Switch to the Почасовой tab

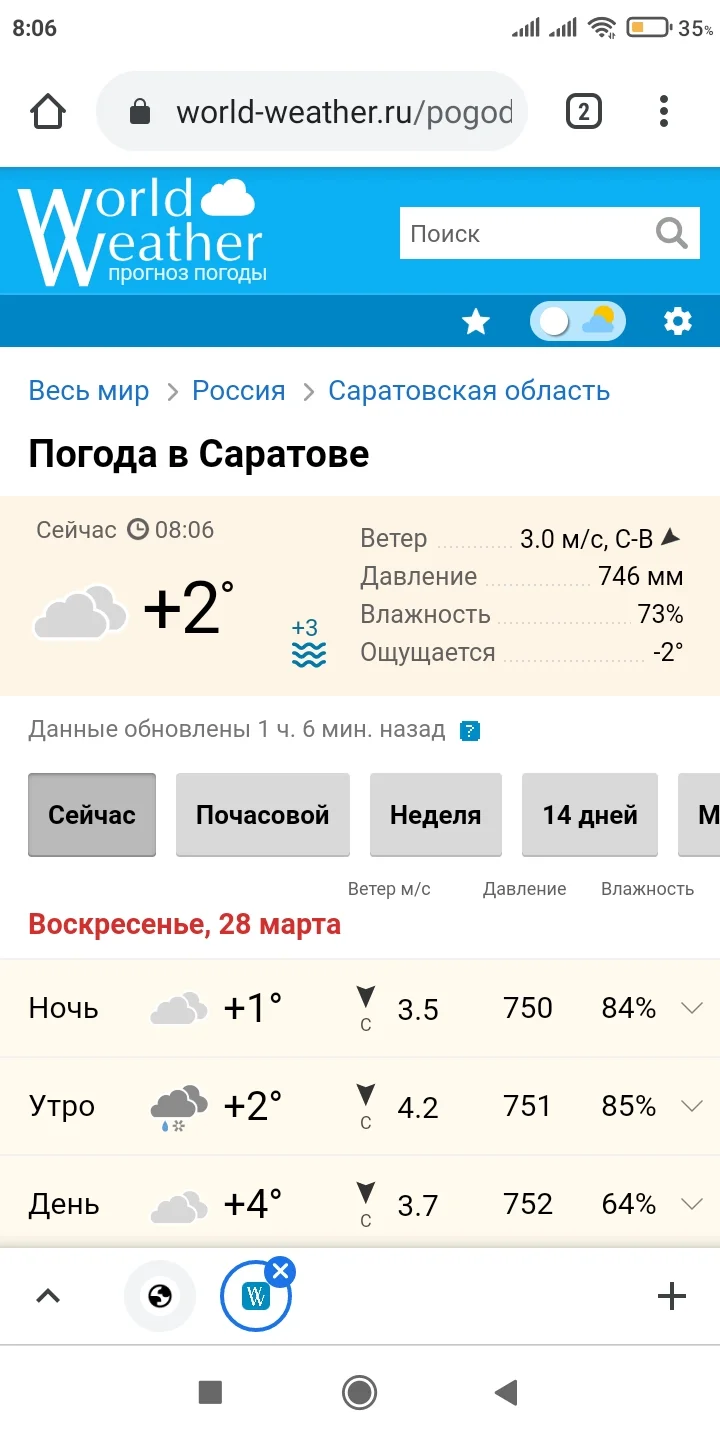point(263,814)
